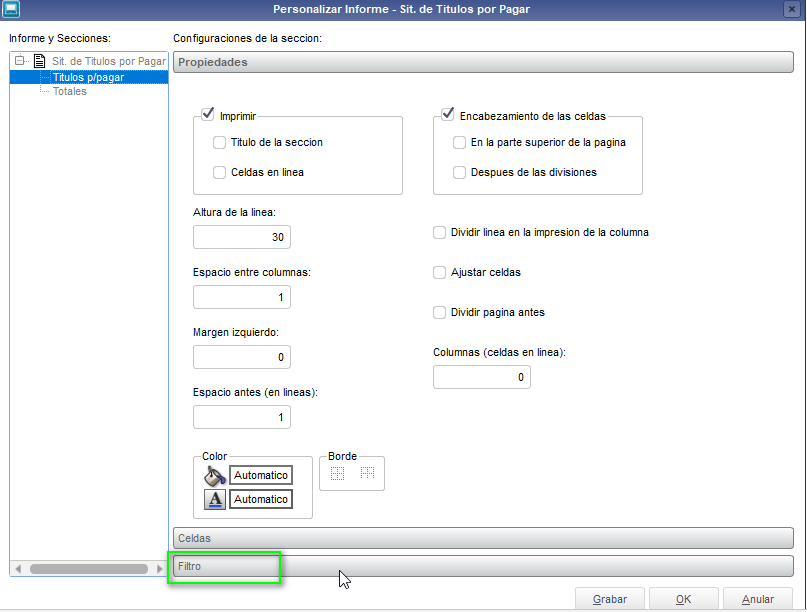Click the fill color paint bucket icon
The width and height of the screenshot is (807, 612).
pos(215,476)
